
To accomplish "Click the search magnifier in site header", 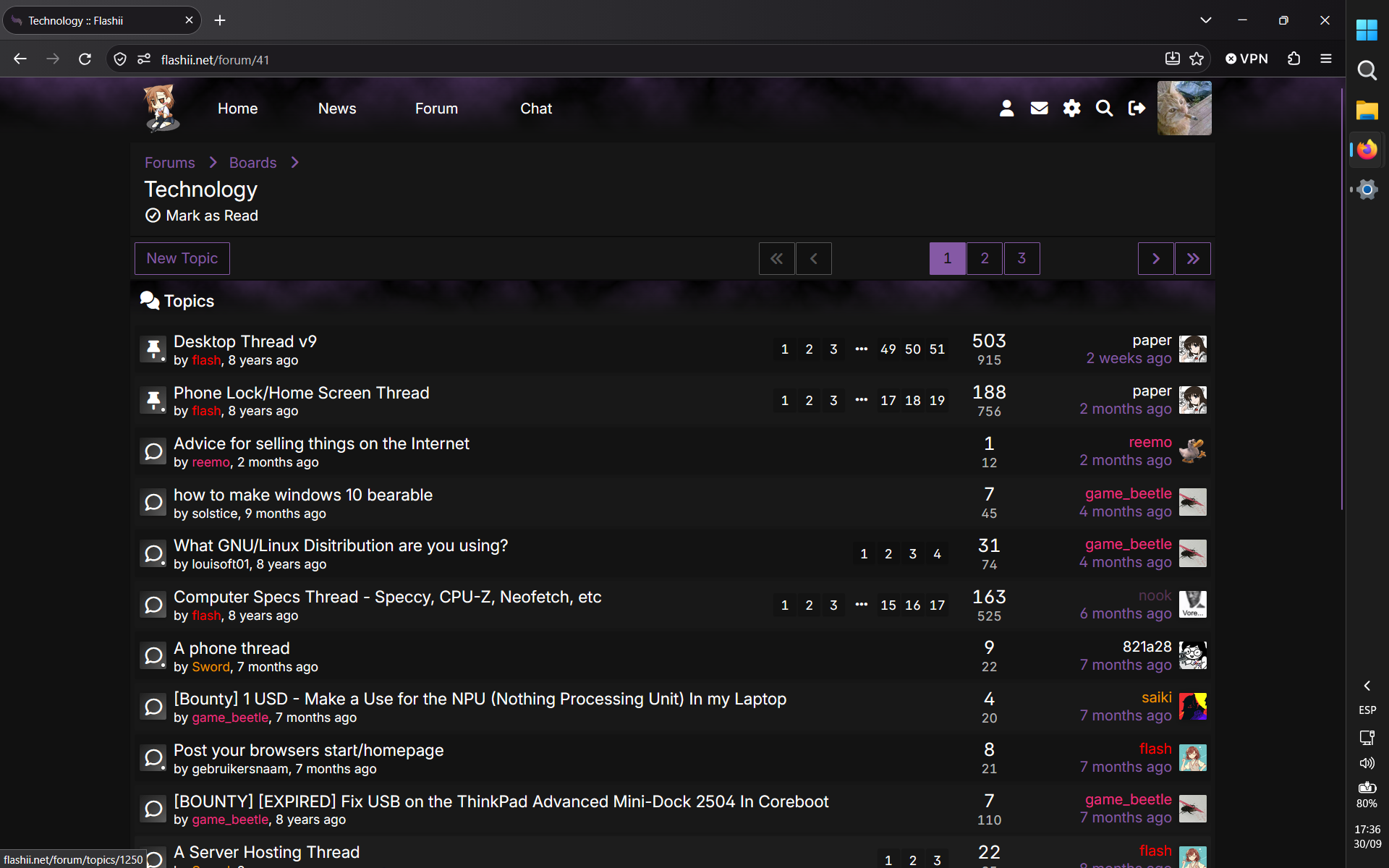I will click(x=1104, y=109).
